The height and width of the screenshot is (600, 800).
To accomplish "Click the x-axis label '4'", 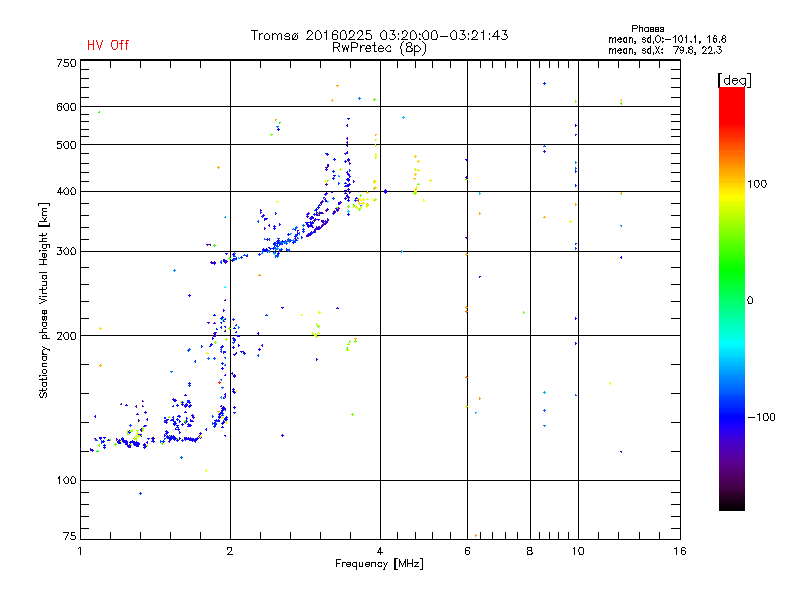I will click(x=380, y=551).
